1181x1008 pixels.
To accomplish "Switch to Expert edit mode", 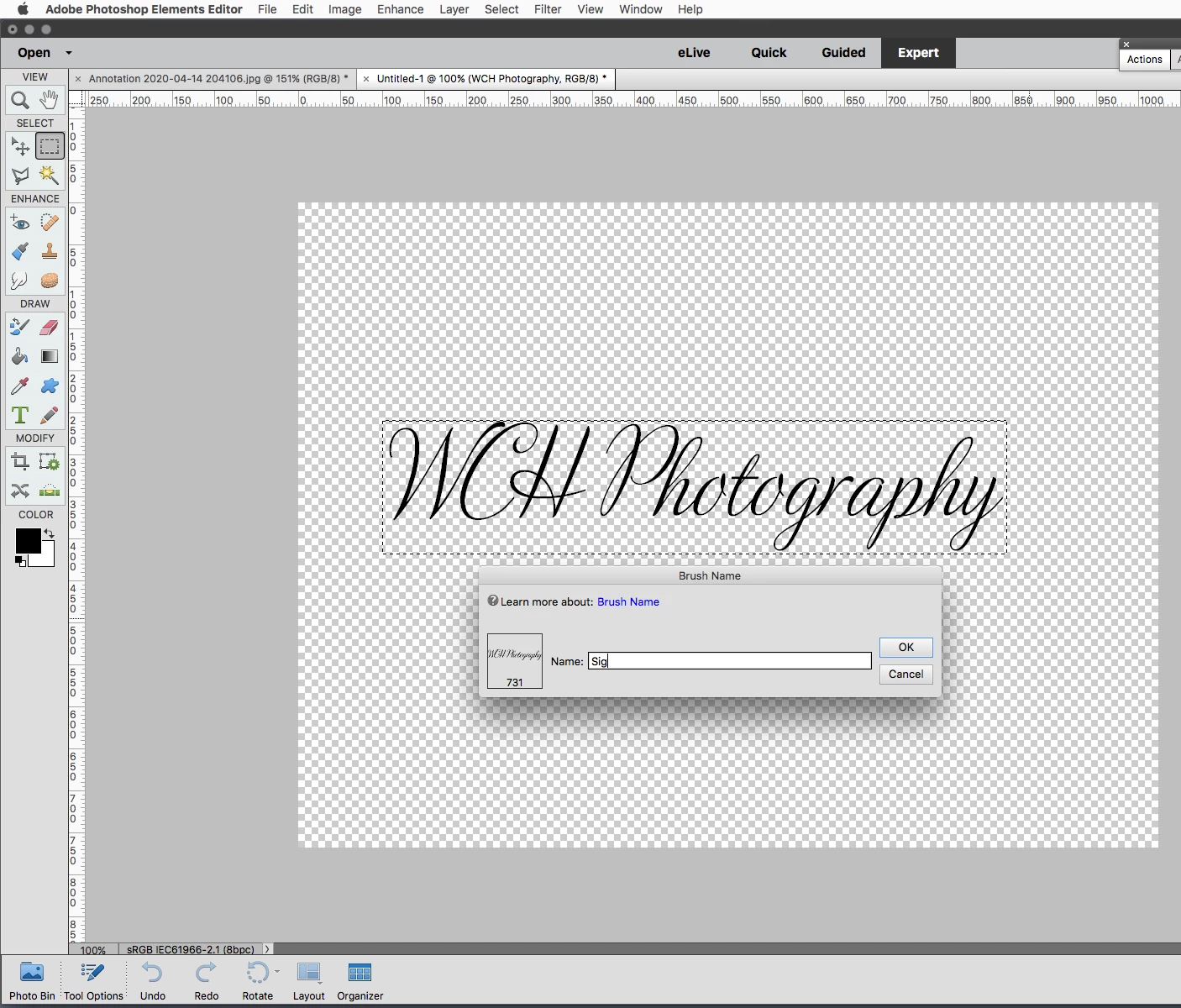I will [x=918, y=53].
